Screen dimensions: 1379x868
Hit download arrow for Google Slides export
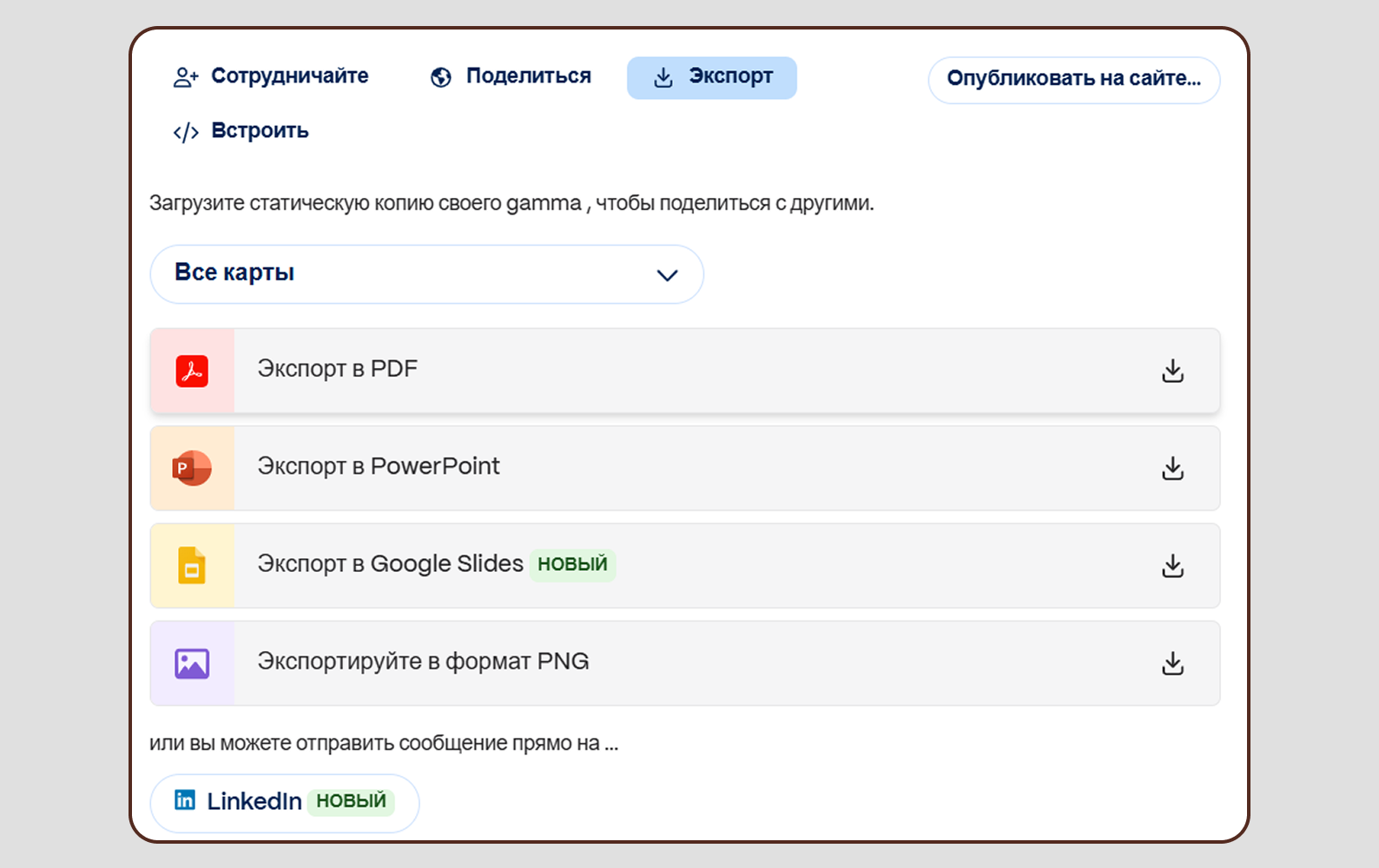click(x=1172, y=566)
